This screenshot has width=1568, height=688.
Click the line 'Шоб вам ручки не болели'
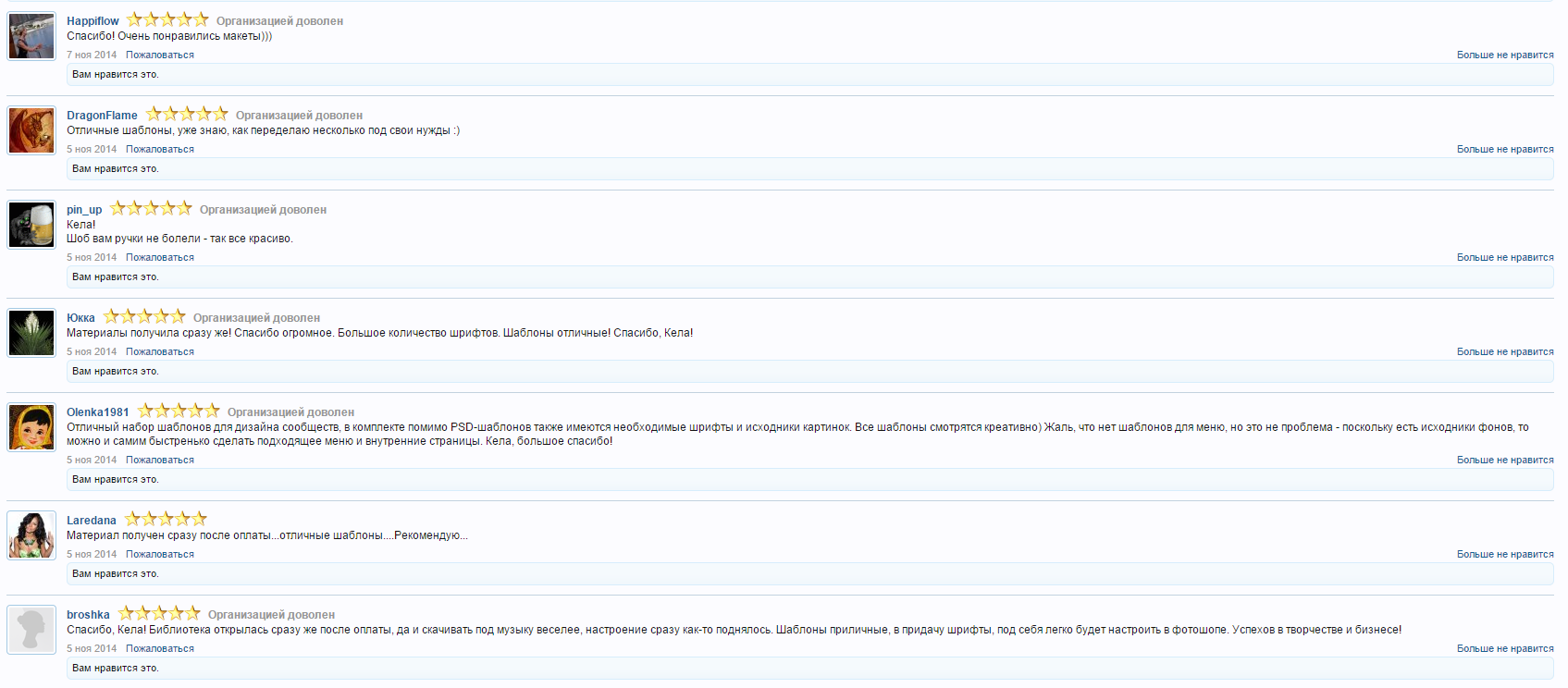tap(180, 240)
